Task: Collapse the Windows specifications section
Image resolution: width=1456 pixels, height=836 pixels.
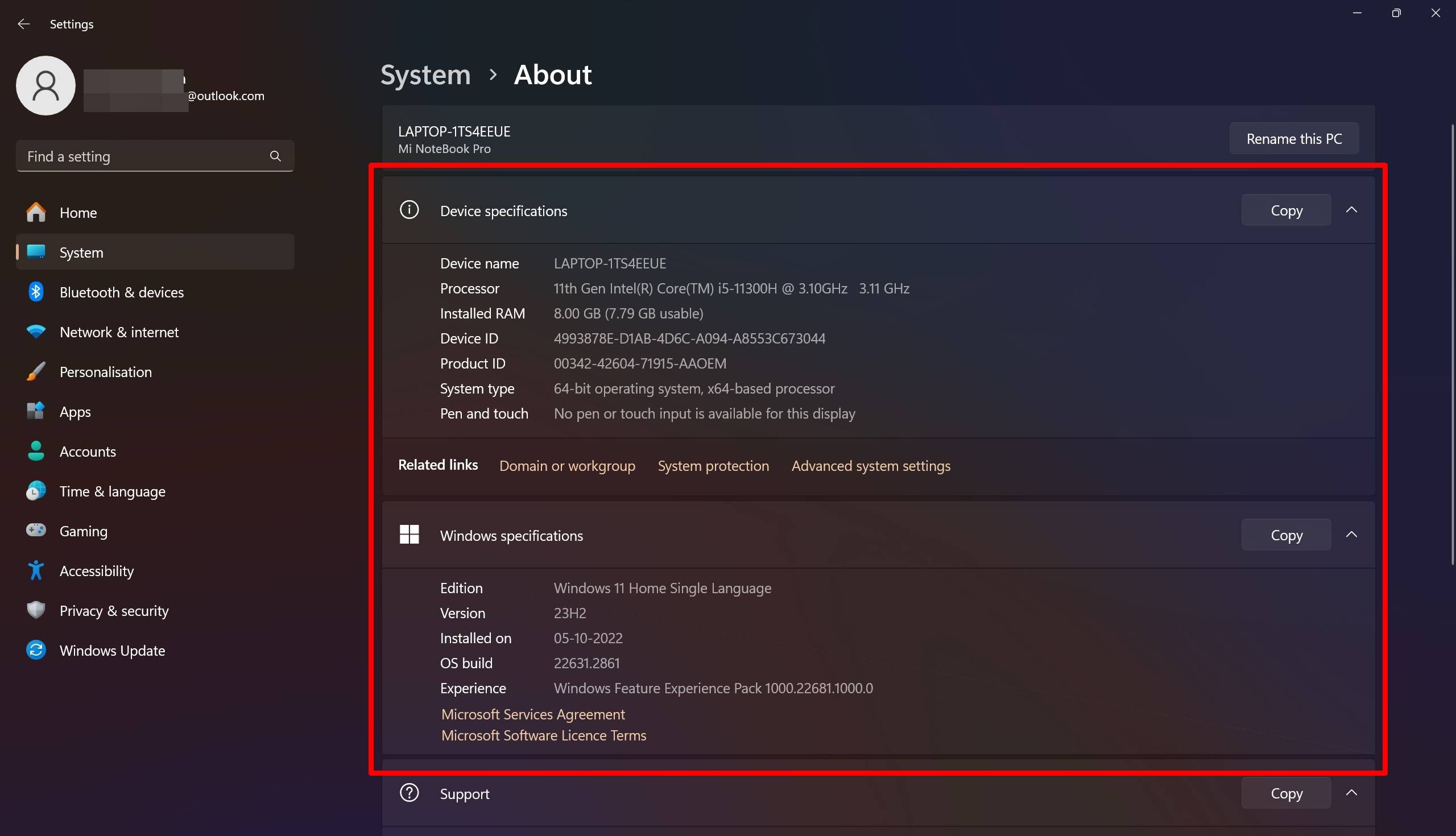Action: [x=1352, y=535]
